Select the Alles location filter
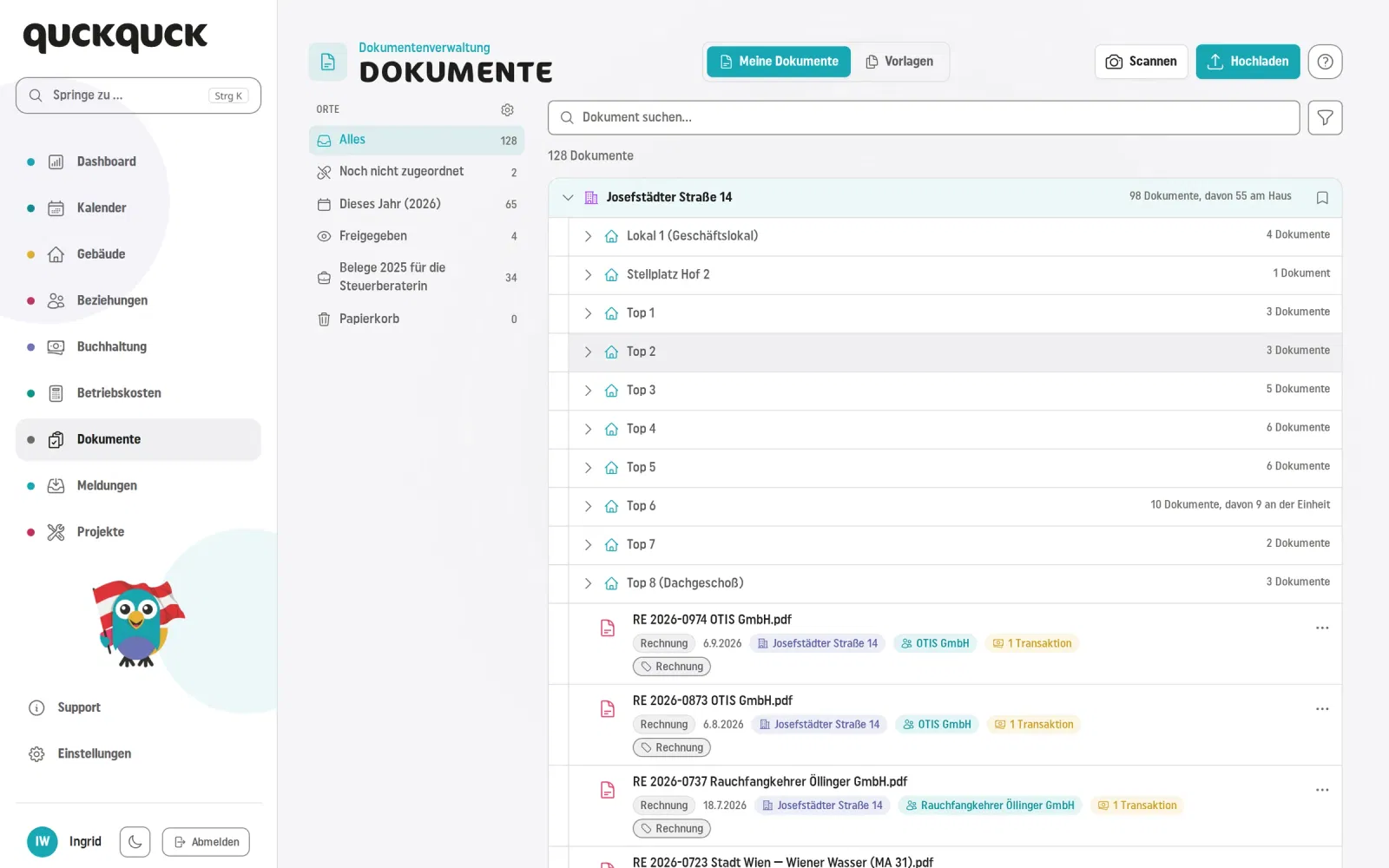 point(417,140)
